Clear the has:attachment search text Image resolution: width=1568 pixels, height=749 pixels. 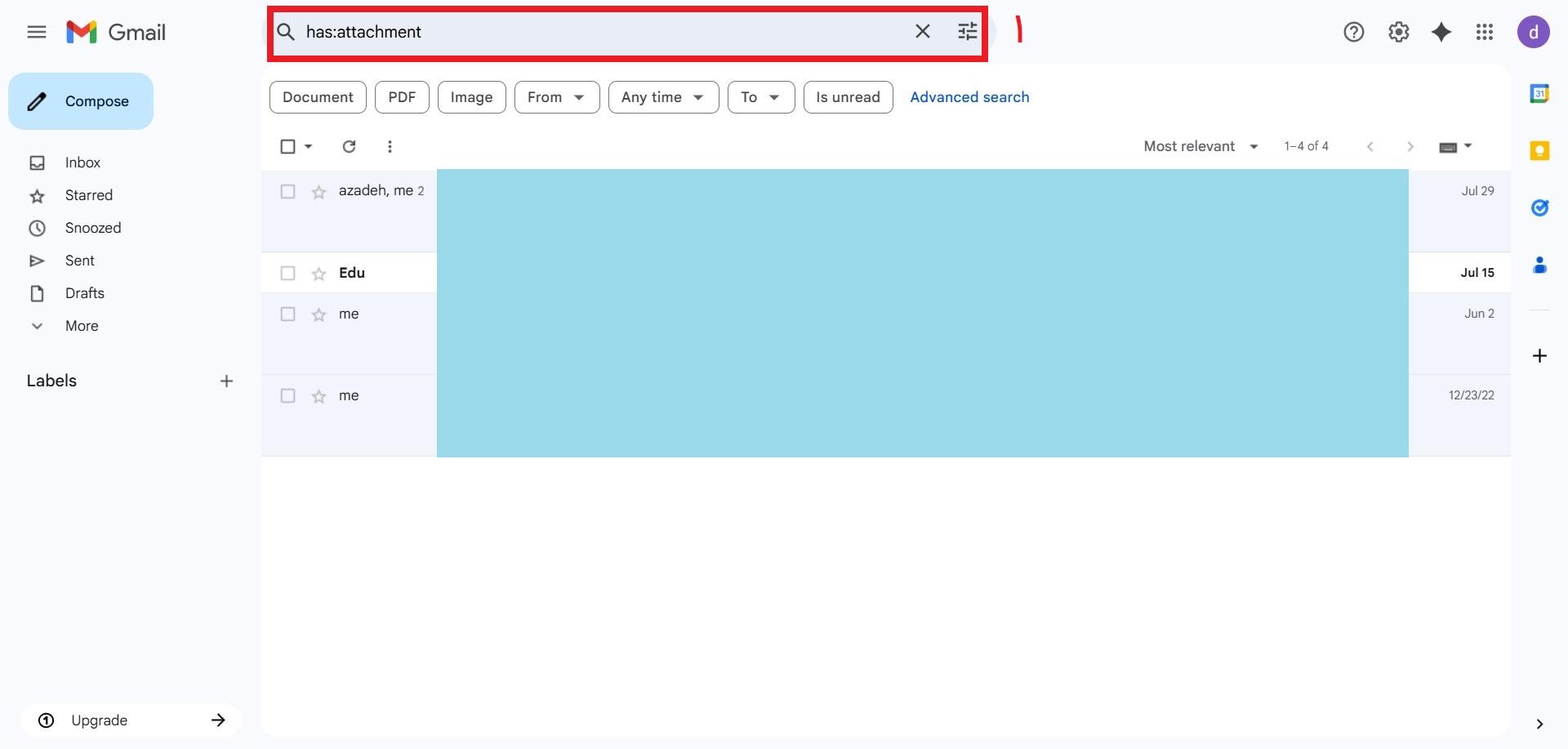[923, 32]
